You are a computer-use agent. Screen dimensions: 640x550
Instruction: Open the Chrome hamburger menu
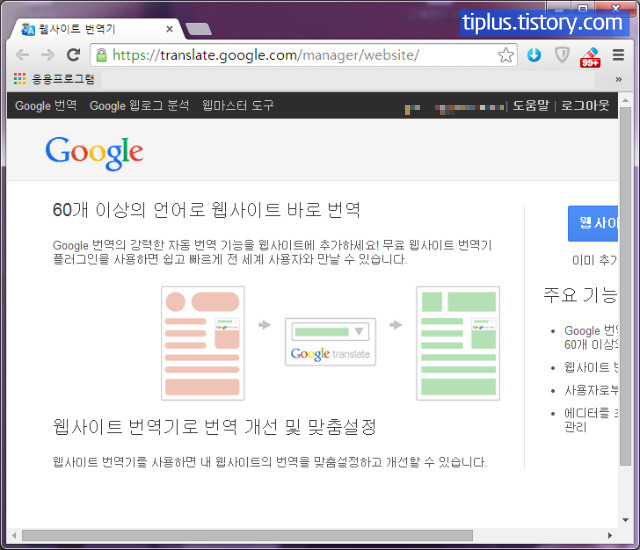[618, 55]
